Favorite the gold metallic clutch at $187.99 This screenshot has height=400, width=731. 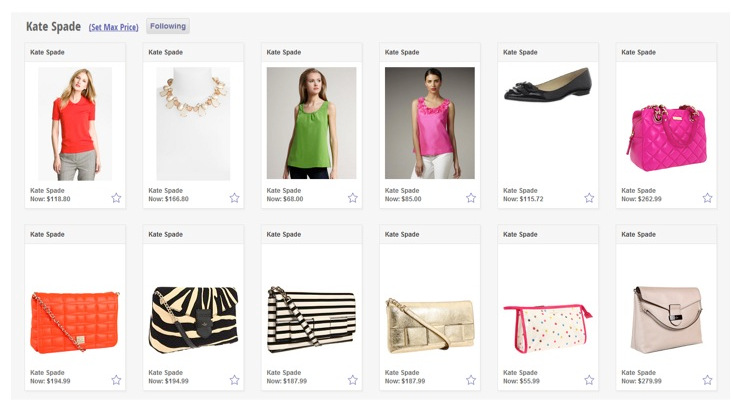(471, 380)
